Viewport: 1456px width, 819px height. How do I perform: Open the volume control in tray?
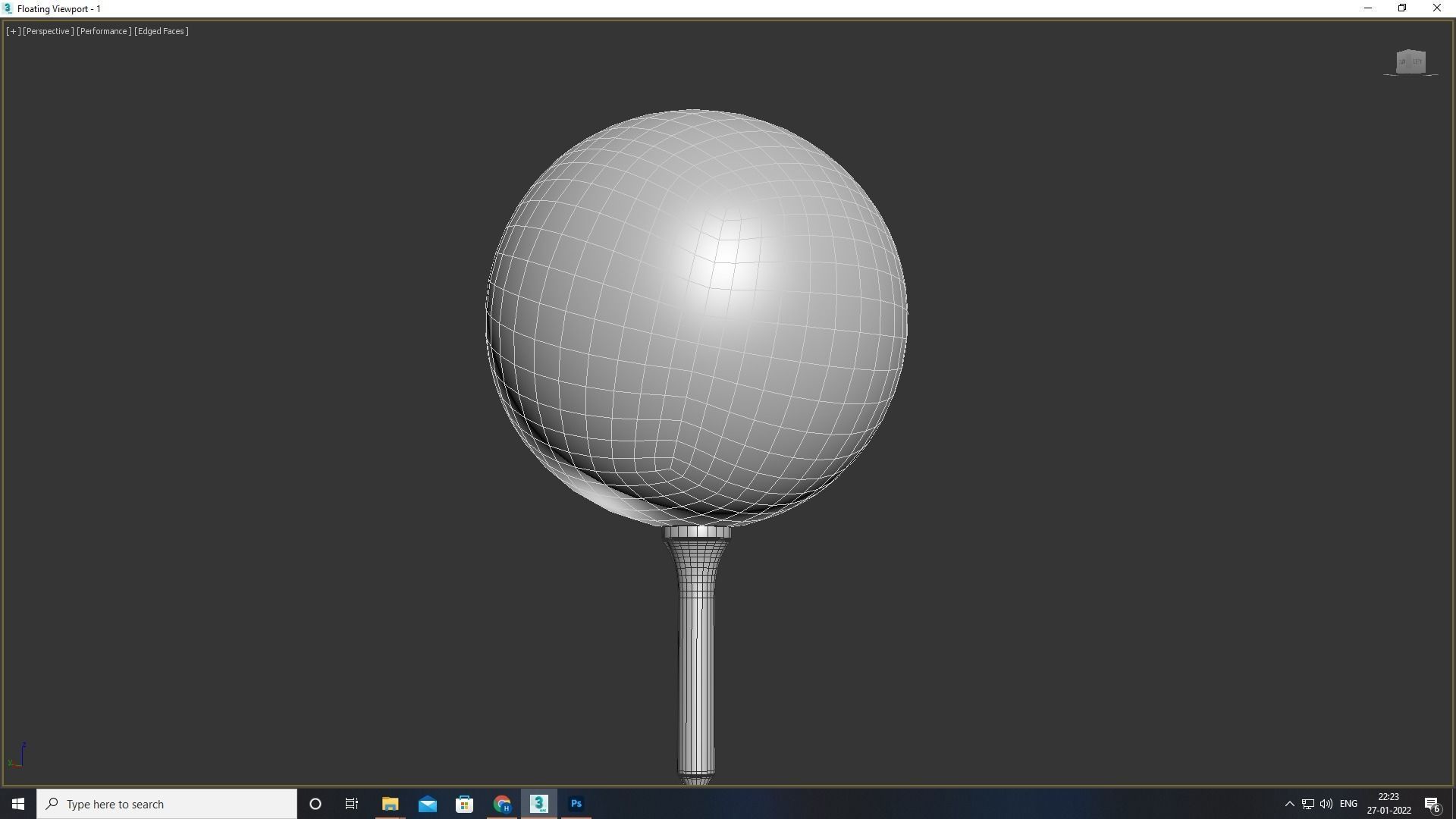[x=1326, y=804]
